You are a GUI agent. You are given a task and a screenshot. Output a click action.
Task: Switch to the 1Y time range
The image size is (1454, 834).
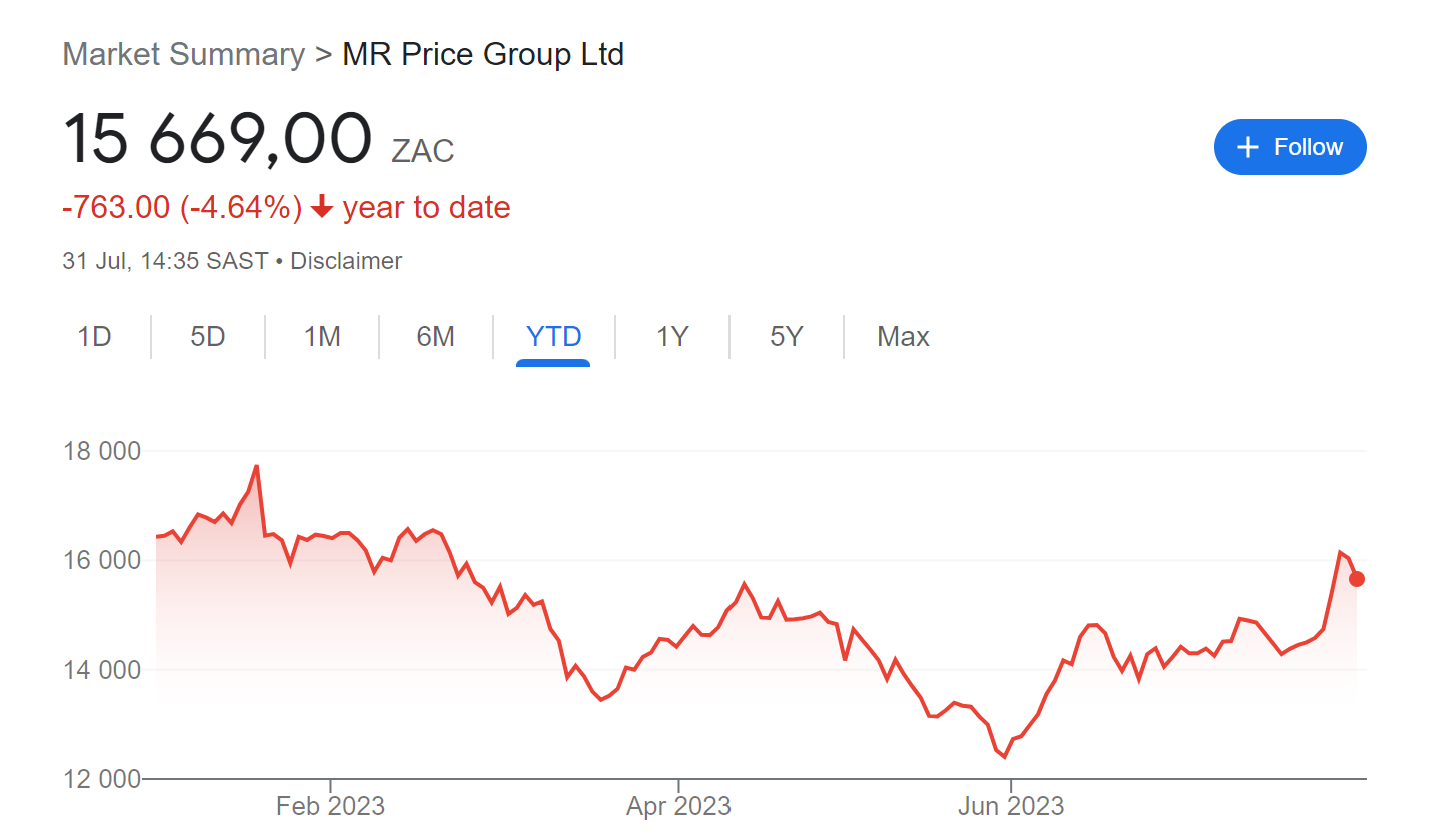pyautogui.click(x=672, y=337)
